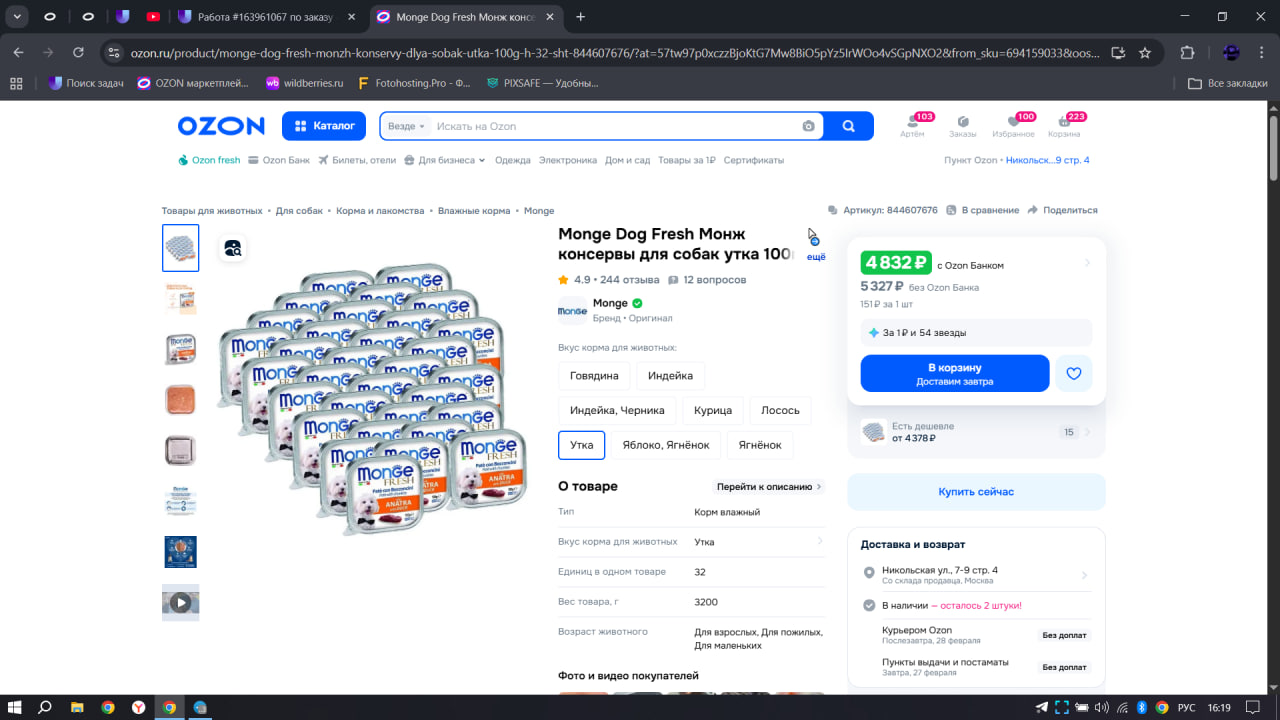
Task: Open the Везде search scope dropdown
Action: 406,126
